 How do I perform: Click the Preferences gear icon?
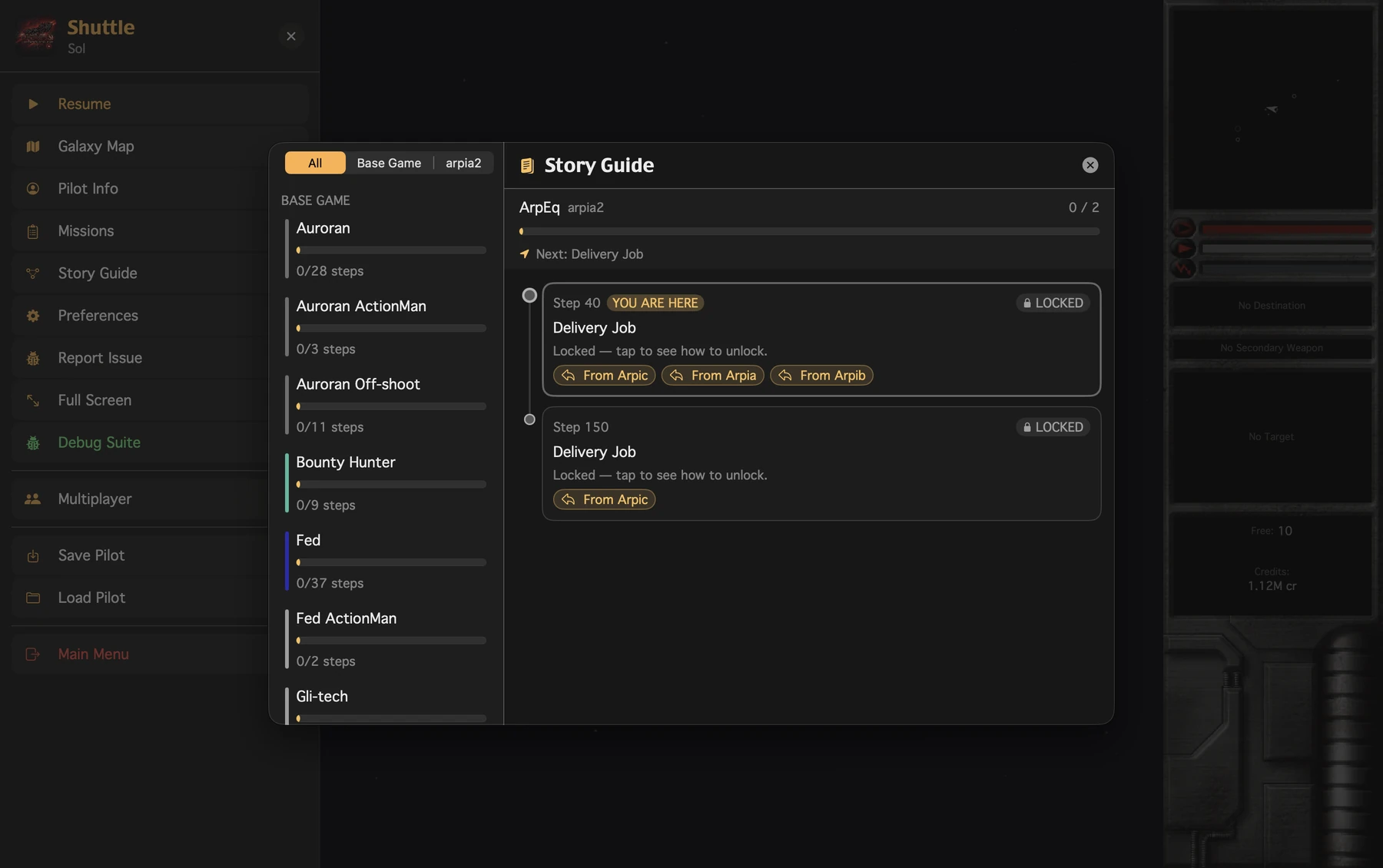click(x=33, y=316)
